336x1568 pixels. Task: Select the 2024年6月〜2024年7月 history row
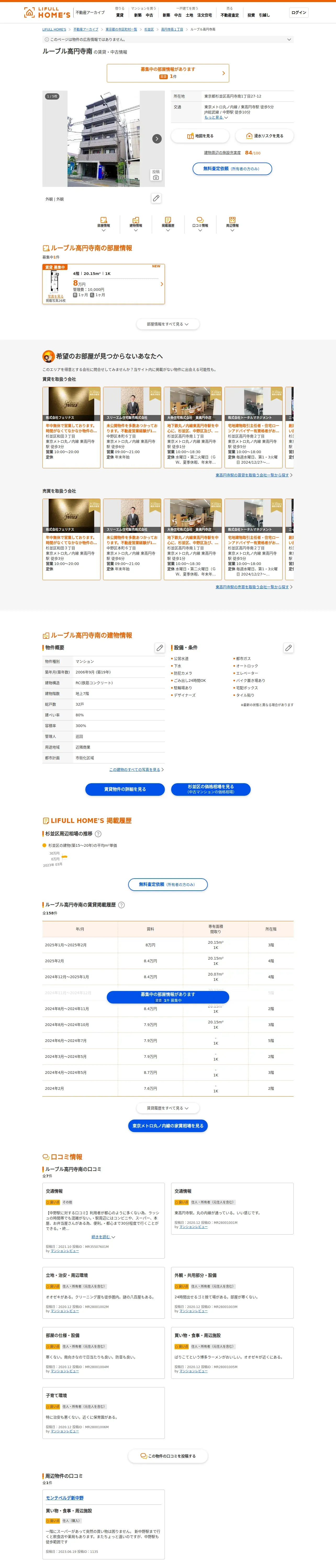pyautogui.click(x=168, y=1041)
